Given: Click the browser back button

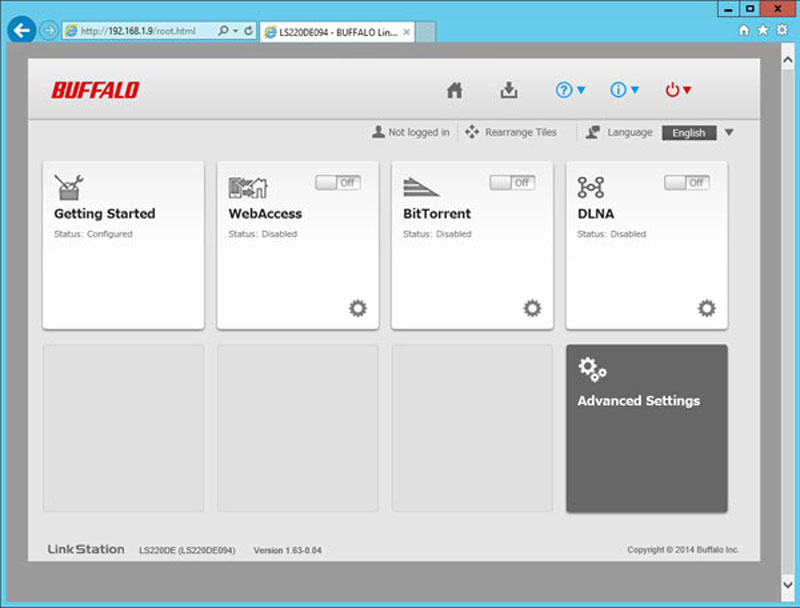Looking at the screenshot, I should coord(21,31).
